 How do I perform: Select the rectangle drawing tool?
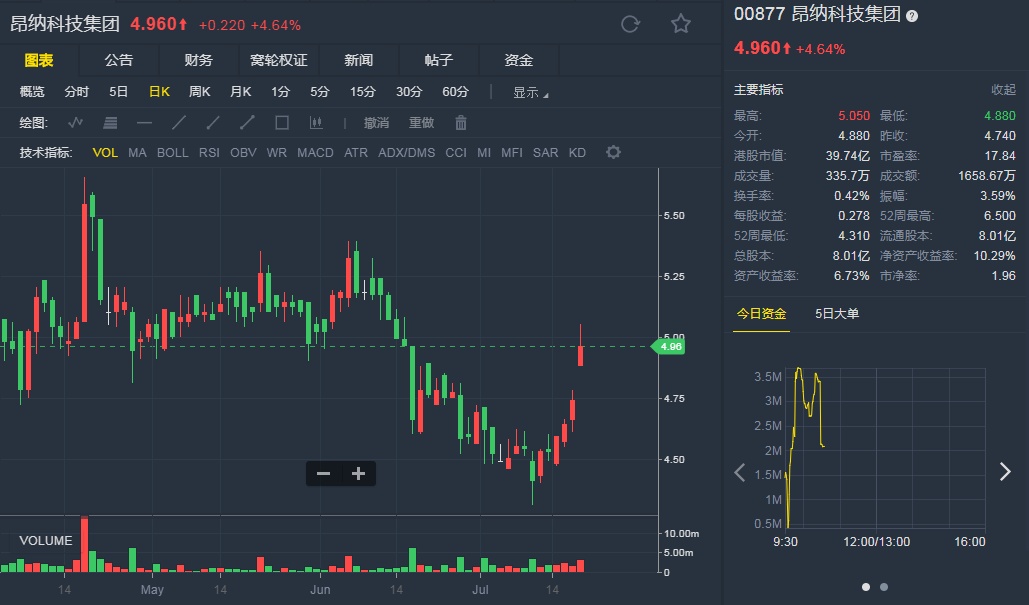(282, 123)
